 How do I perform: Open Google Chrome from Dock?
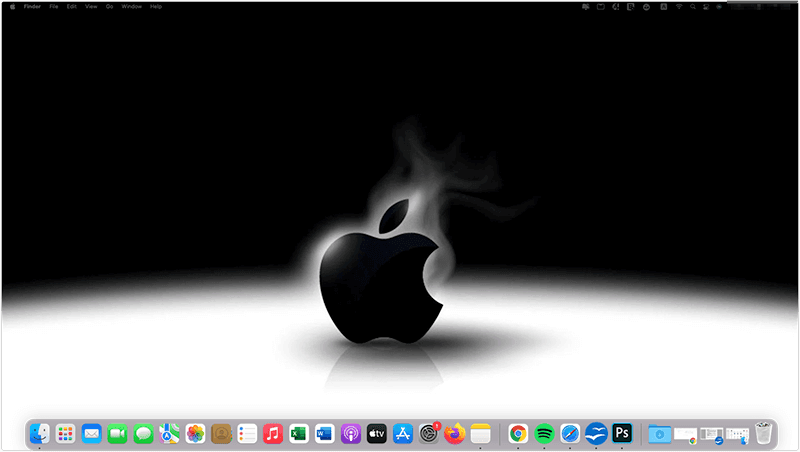(518, 433)
